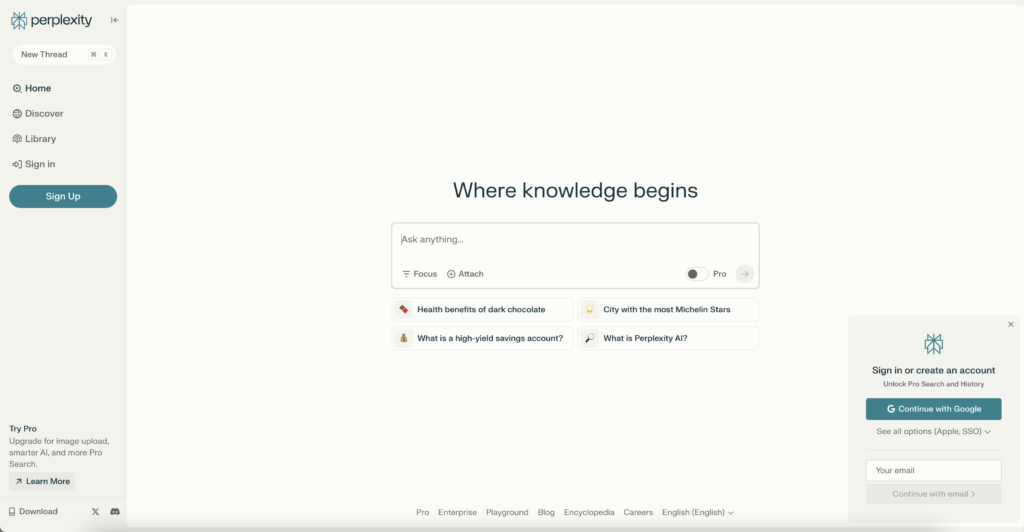Open the Discord icon in sidebar footer
The image size is (1024, 532).
pos(115,511)
